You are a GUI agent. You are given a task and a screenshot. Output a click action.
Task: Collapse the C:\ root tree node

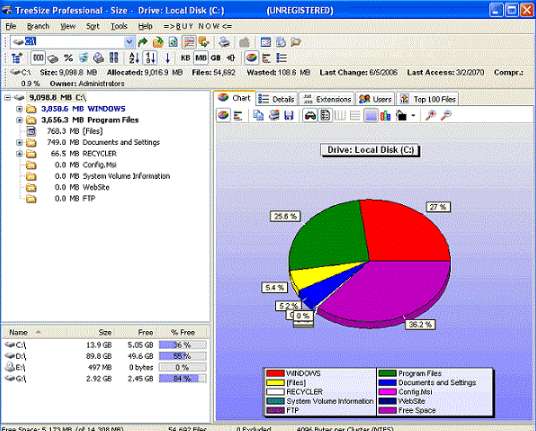coord(8,98)
